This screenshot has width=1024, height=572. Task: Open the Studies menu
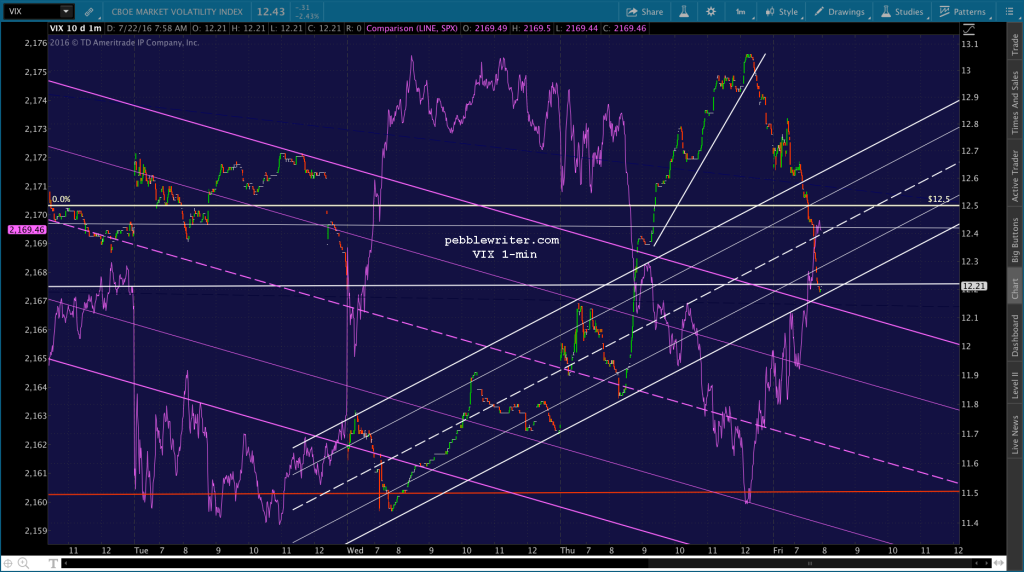(x=902, y=12)
